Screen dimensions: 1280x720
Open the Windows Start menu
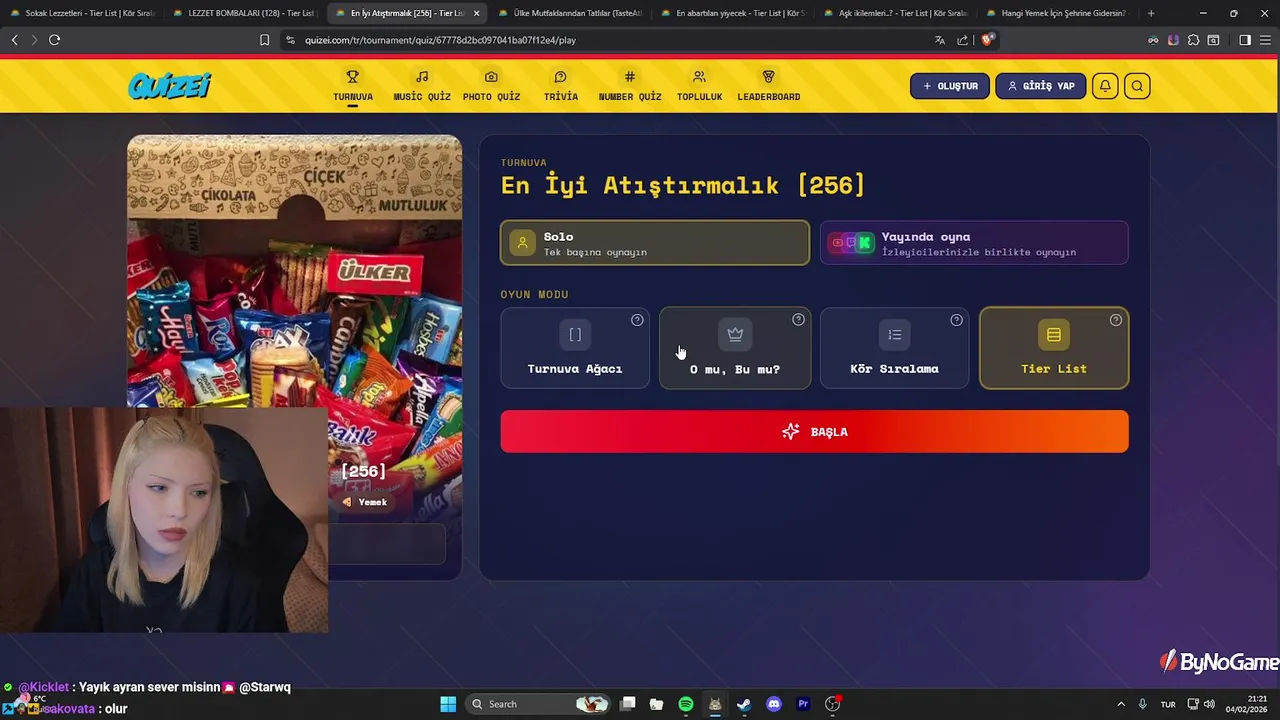[448, 704]
